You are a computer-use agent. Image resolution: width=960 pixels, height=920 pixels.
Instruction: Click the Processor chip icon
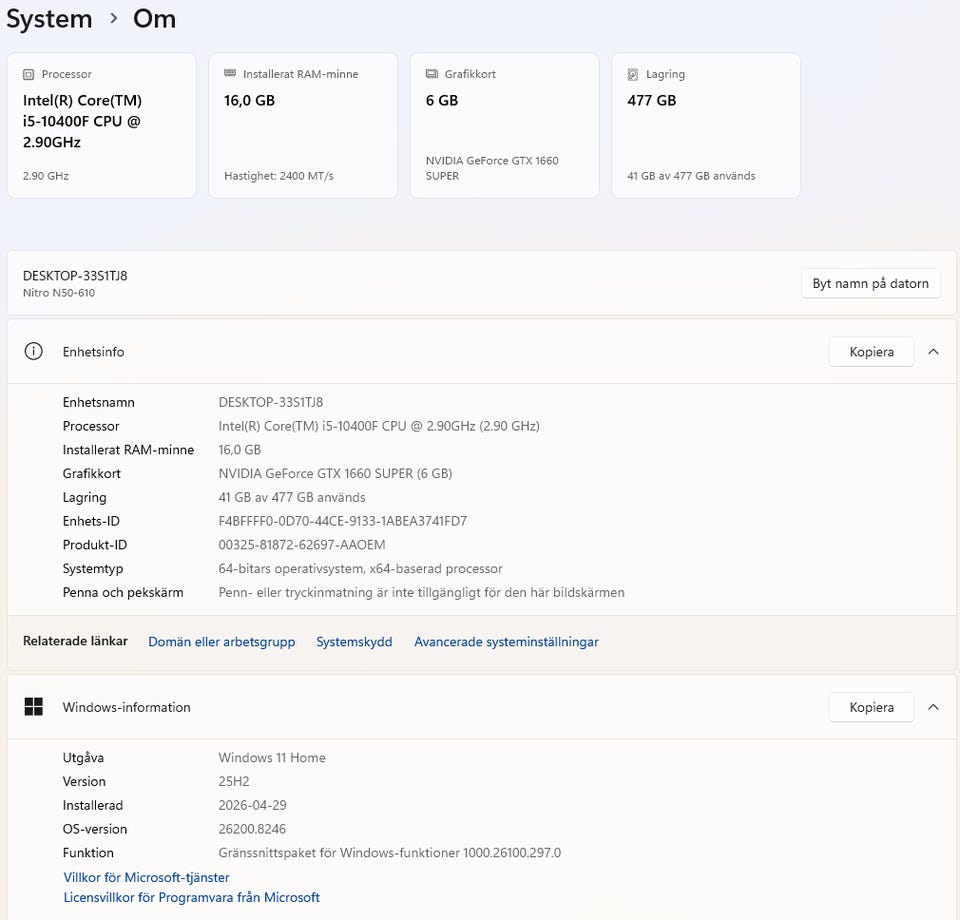coord(29,74)
